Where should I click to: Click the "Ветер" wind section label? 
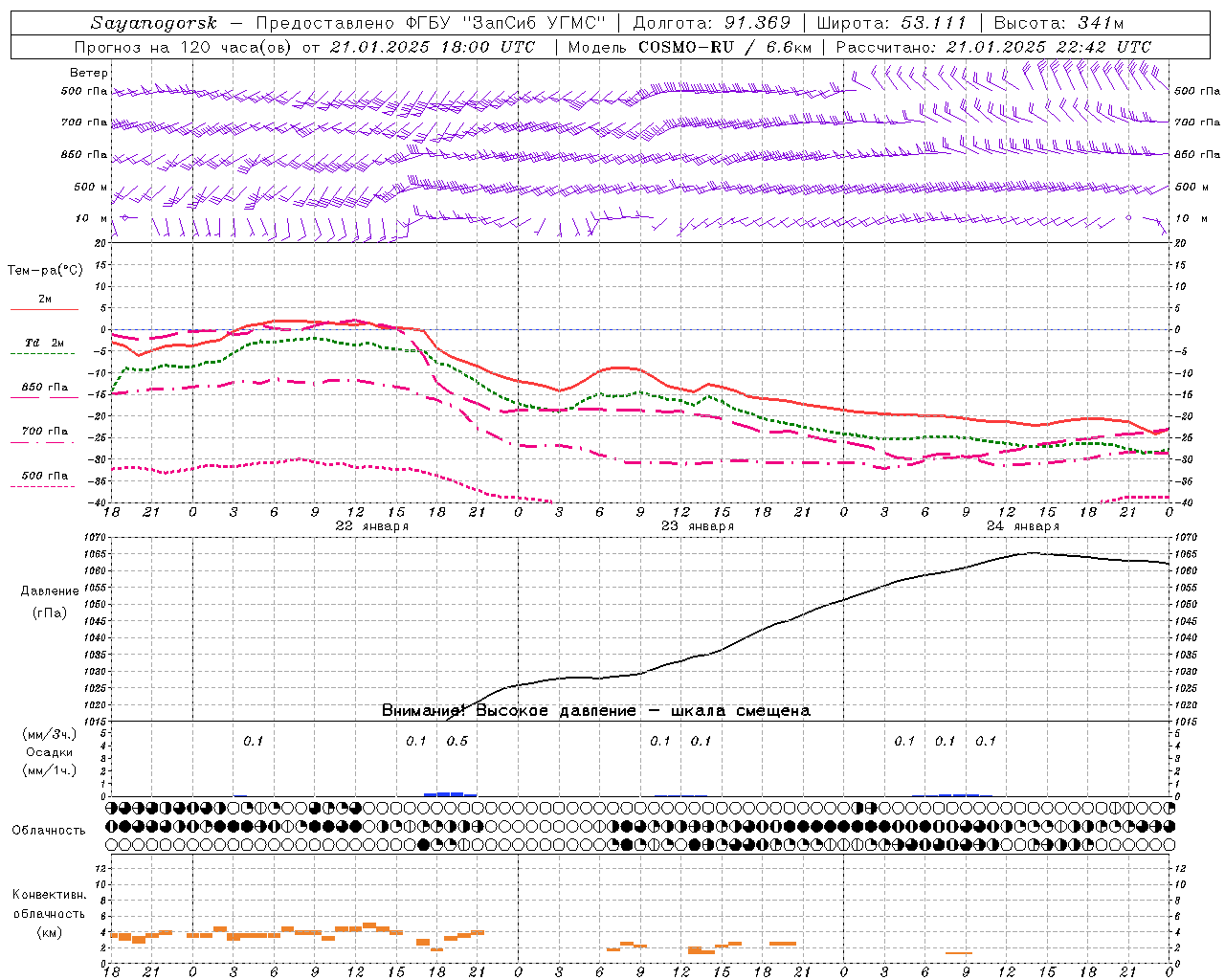(x=88, y=73)
